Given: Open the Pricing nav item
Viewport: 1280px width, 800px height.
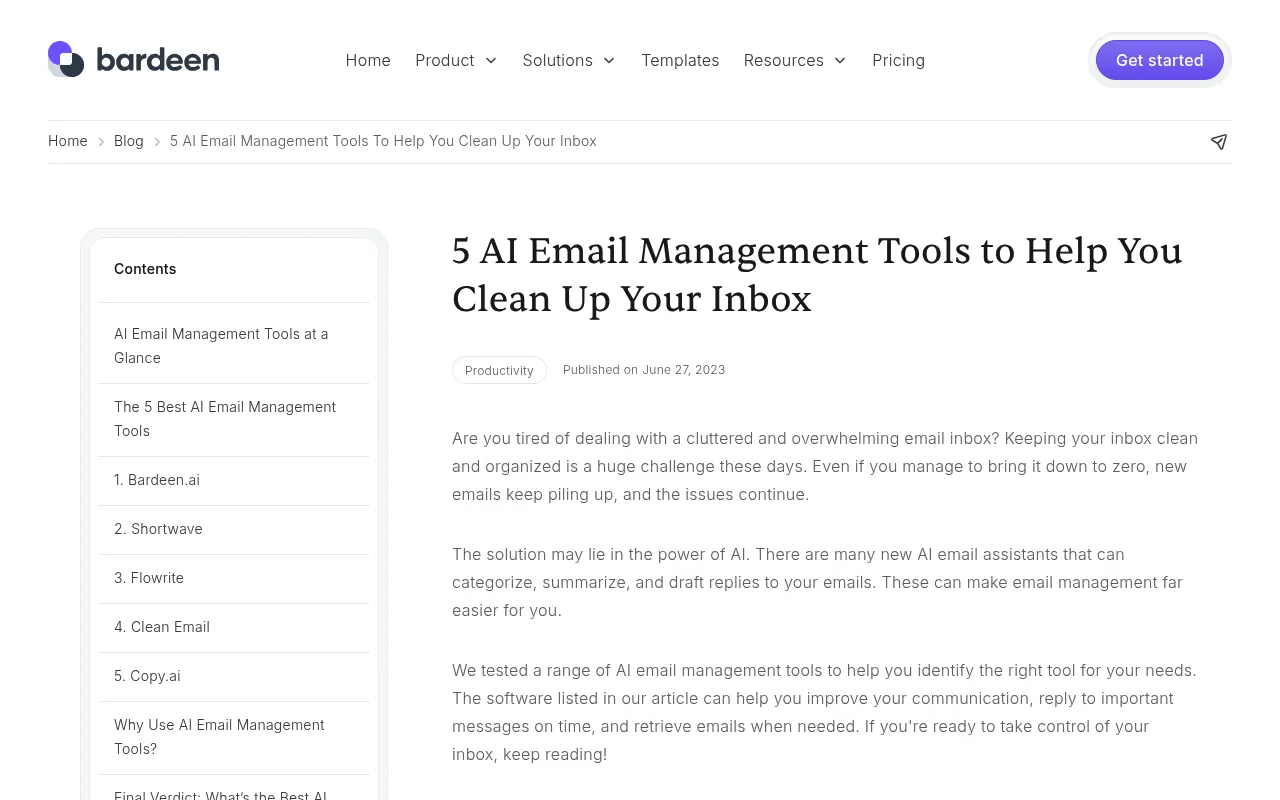Looking at the screenshot, I should pos(898,60).
